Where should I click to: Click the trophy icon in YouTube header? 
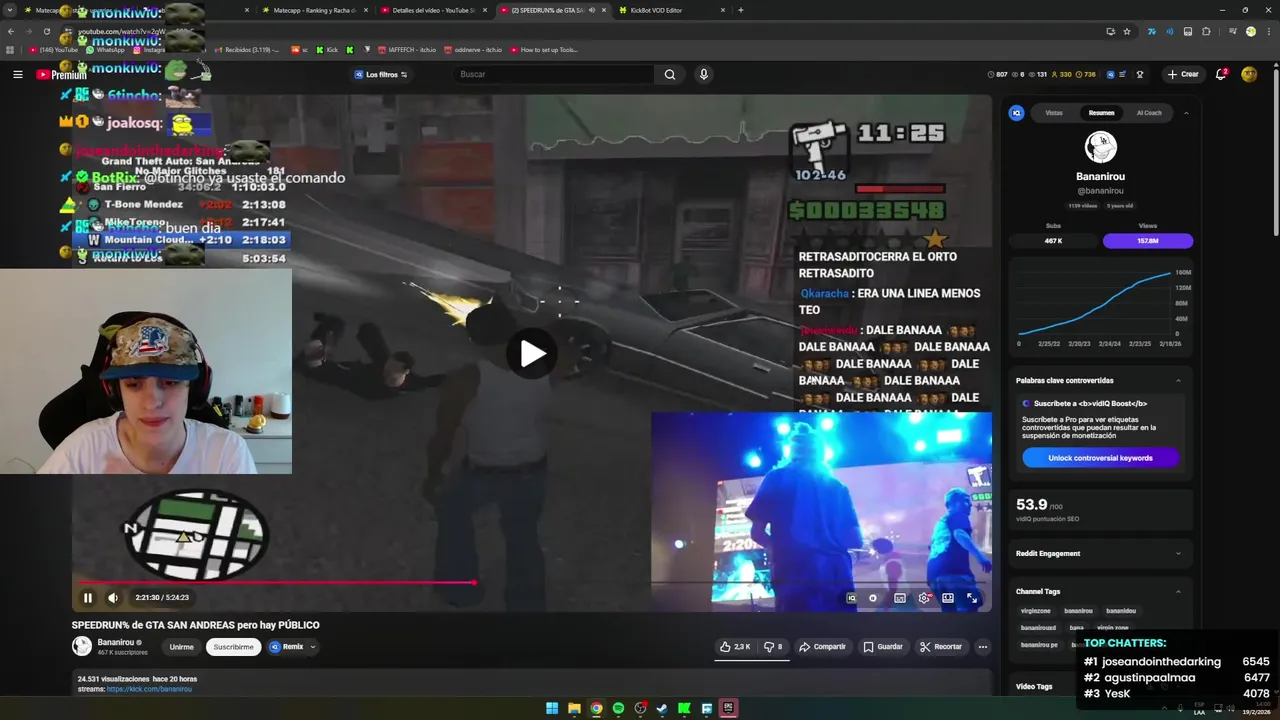1139,74
